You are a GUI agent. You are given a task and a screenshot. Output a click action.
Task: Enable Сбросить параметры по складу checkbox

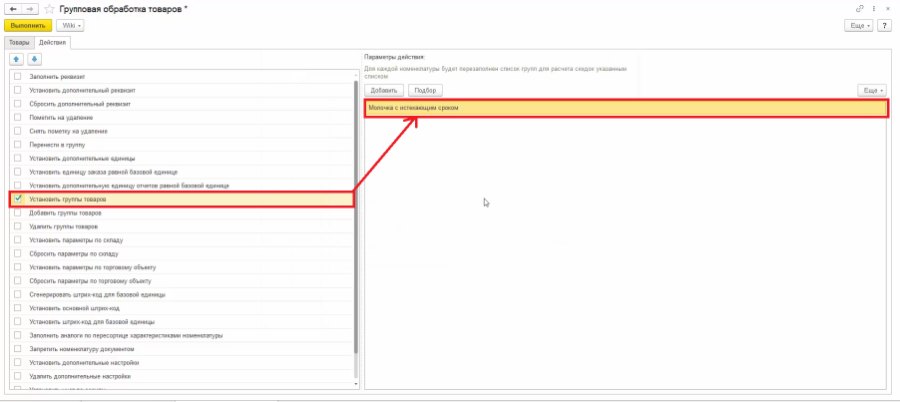pyautogui.click(x=18, y=254)
